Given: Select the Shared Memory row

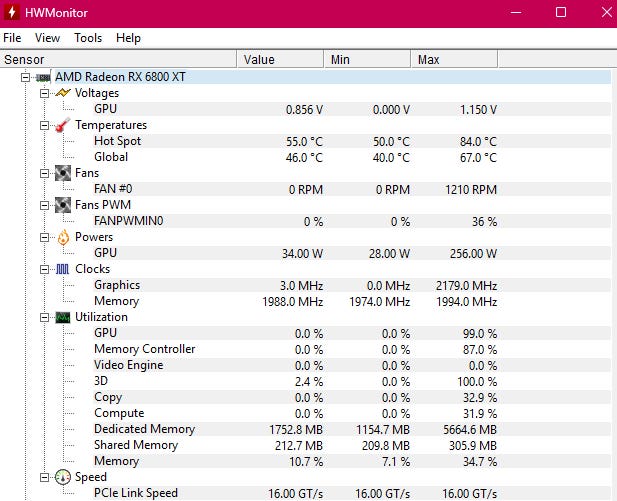Looking at the screenshot, I should click(352, 445).
